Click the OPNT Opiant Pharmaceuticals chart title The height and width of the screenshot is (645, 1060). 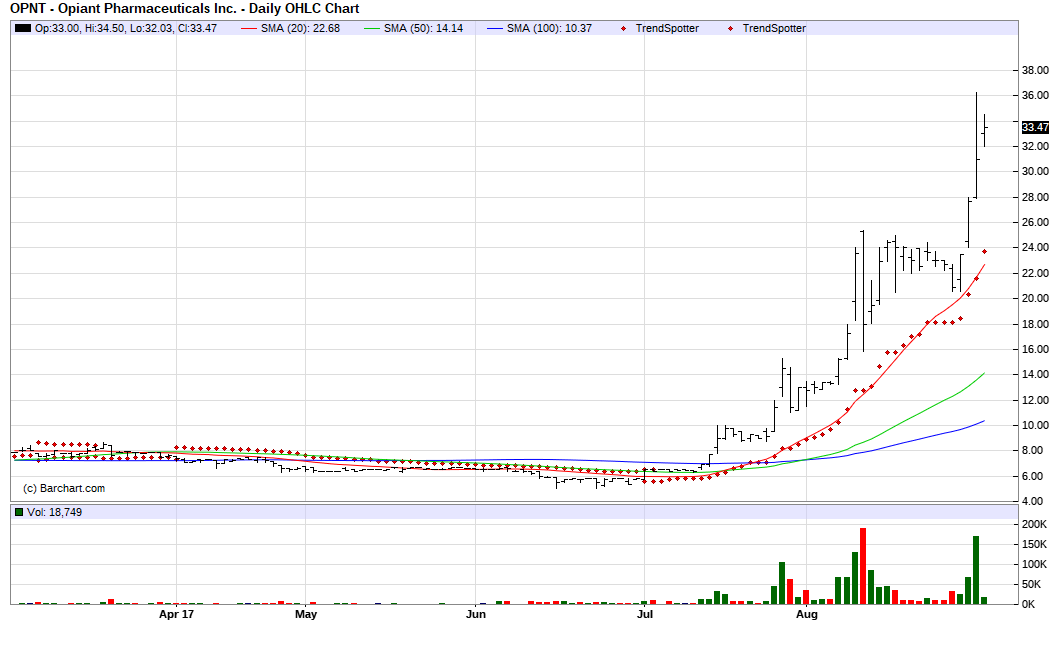coord(185,9)
